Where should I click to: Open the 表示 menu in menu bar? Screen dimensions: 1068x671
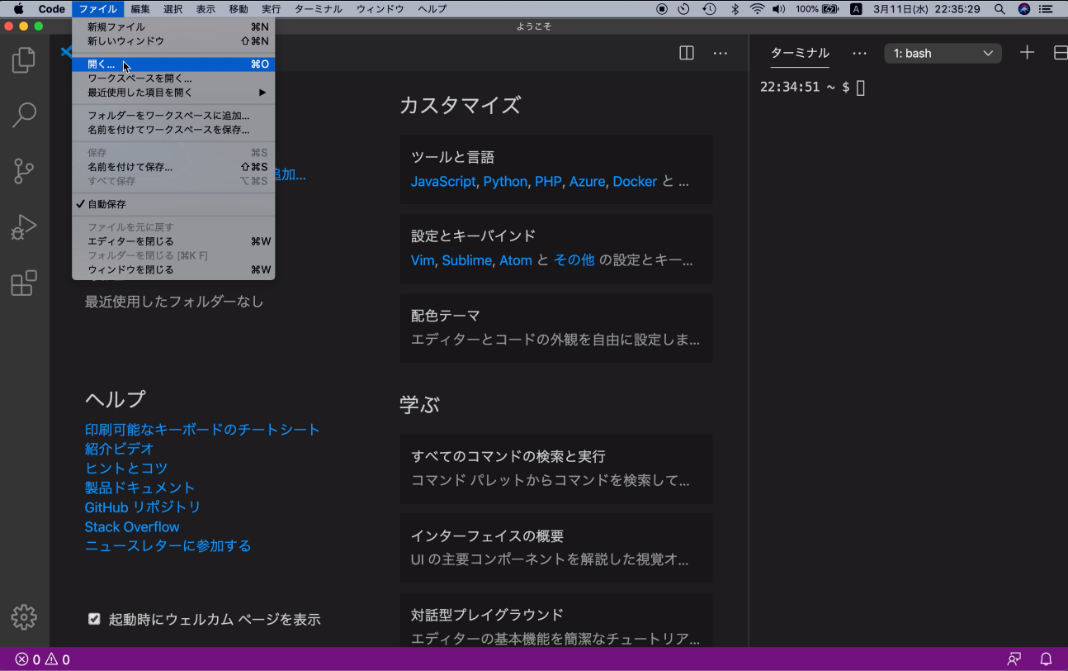[x=205, y=9]
